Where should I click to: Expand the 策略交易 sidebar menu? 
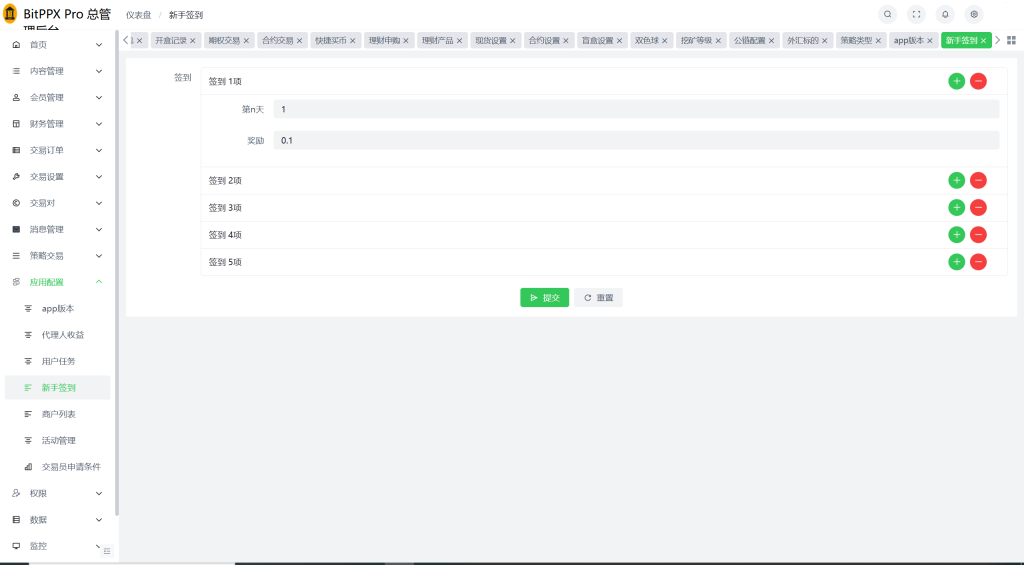tap(57, 255)
